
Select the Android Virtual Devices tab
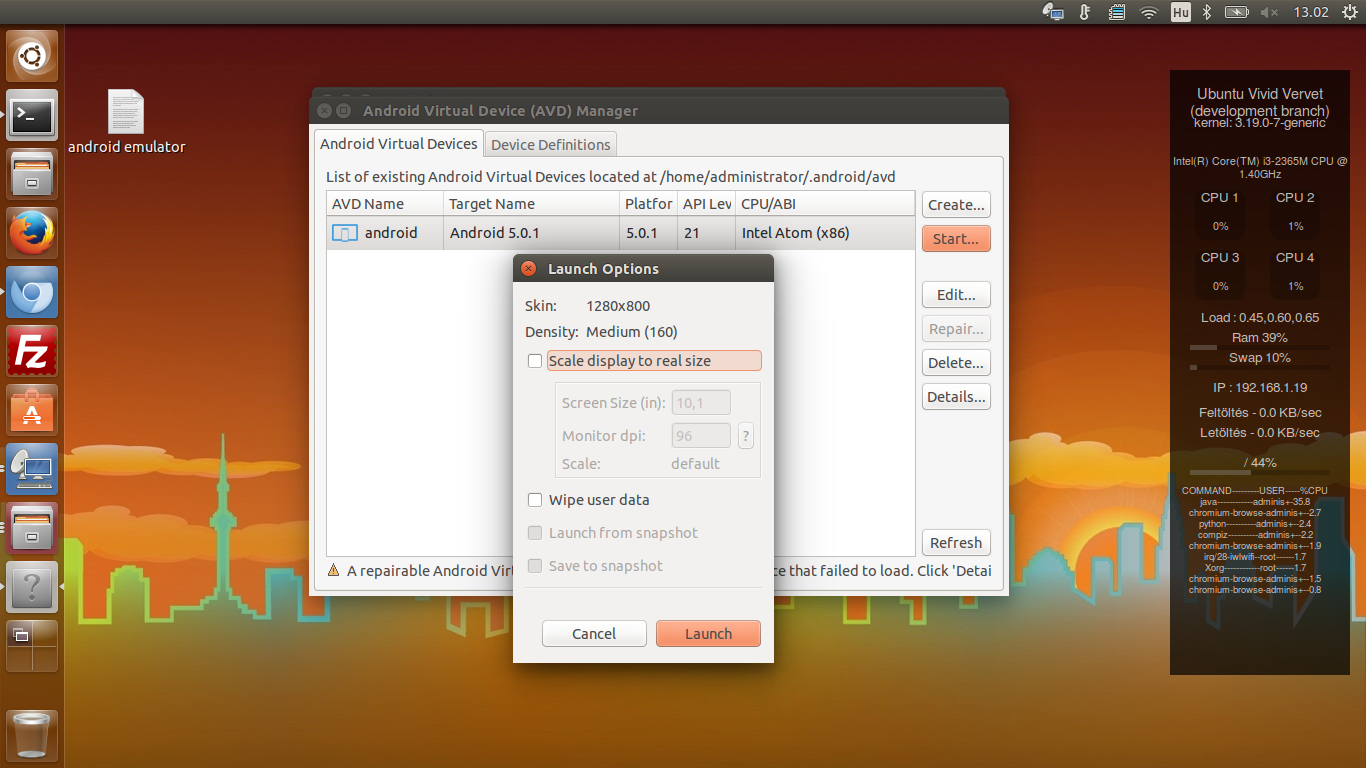(x=398, y=144)
